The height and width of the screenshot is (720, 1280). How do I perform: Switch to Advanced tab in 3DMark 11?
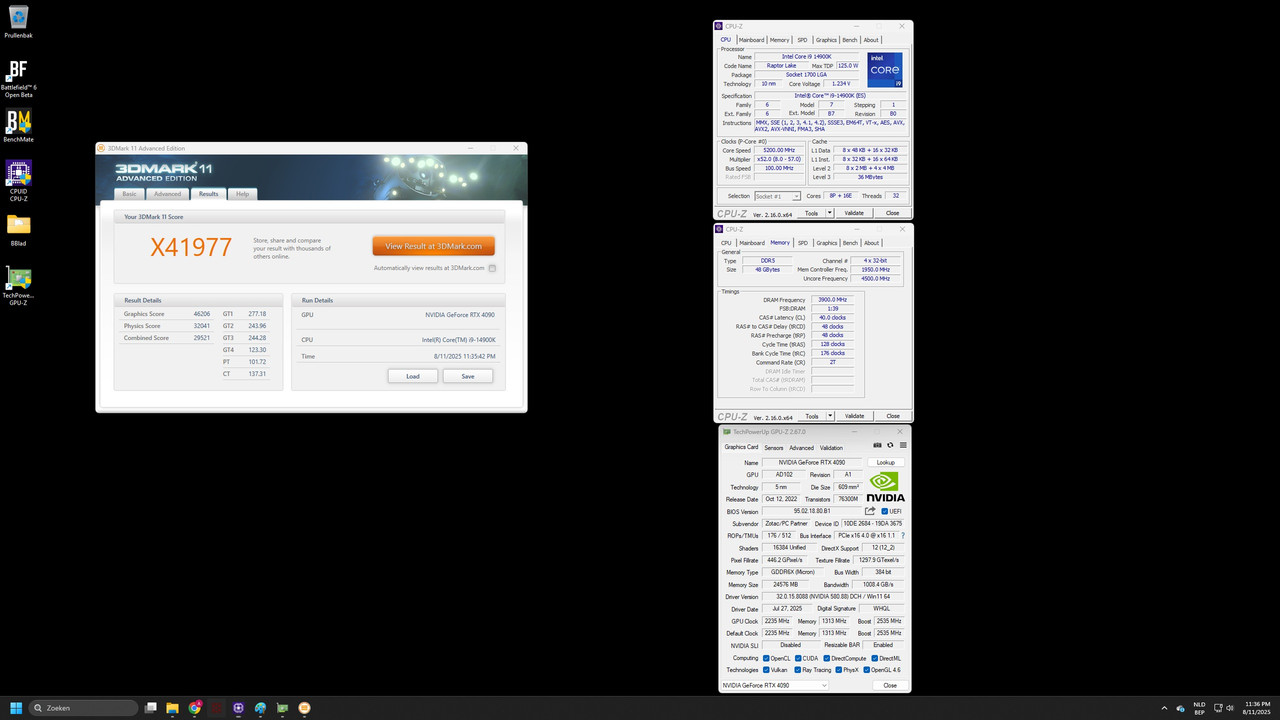(167, 194)
